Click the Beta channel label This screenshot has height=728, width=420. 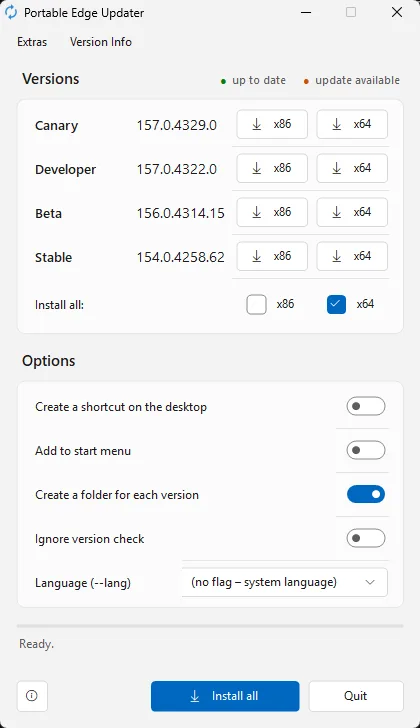(x=48, y=214)
